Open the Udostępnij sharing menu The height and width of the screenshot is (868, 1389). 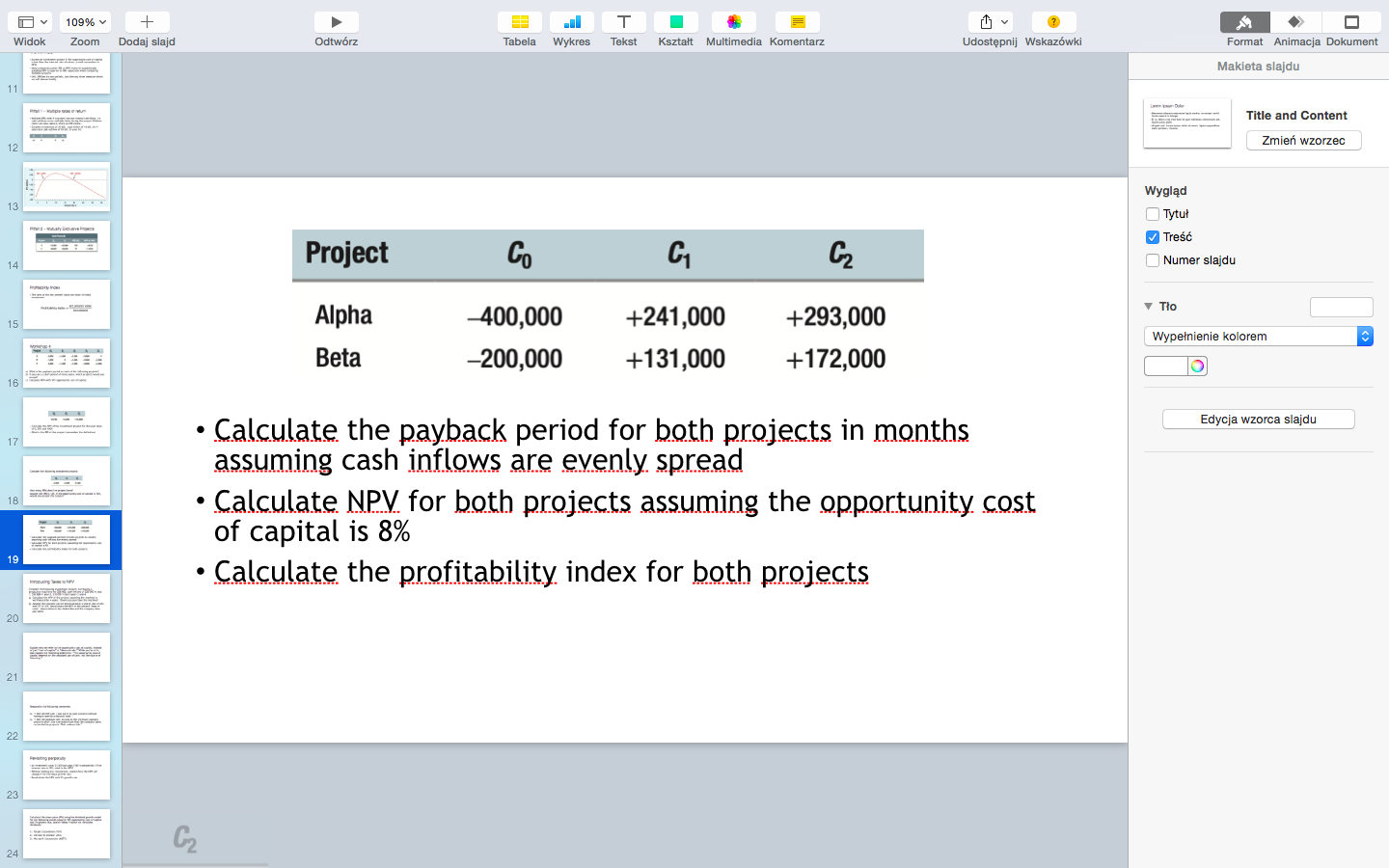pyautogui.click(x=990, y=21)
